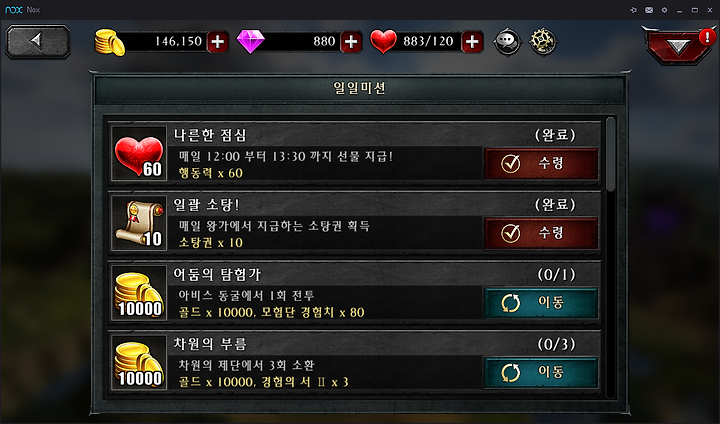Select 차원의 부름 gold 10000 thumbnail
This screenshot has width=720, height=424.
pyautogui.click(x=139, y=362)
